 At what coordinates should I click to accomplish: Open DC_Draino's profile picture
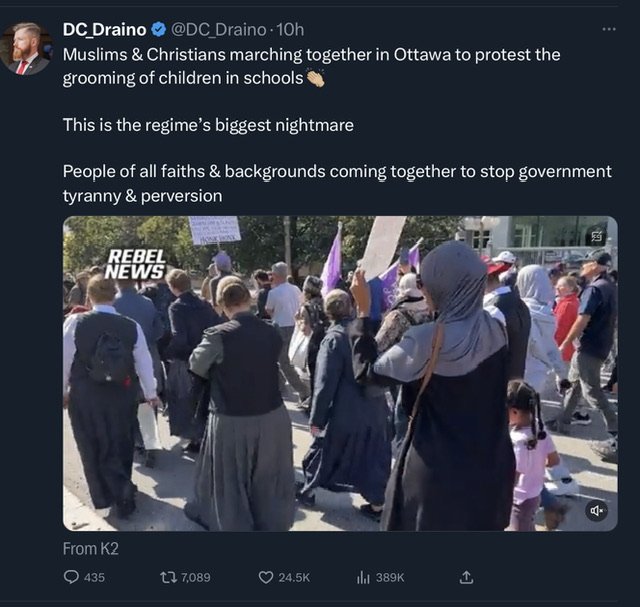tap(26, 49)
